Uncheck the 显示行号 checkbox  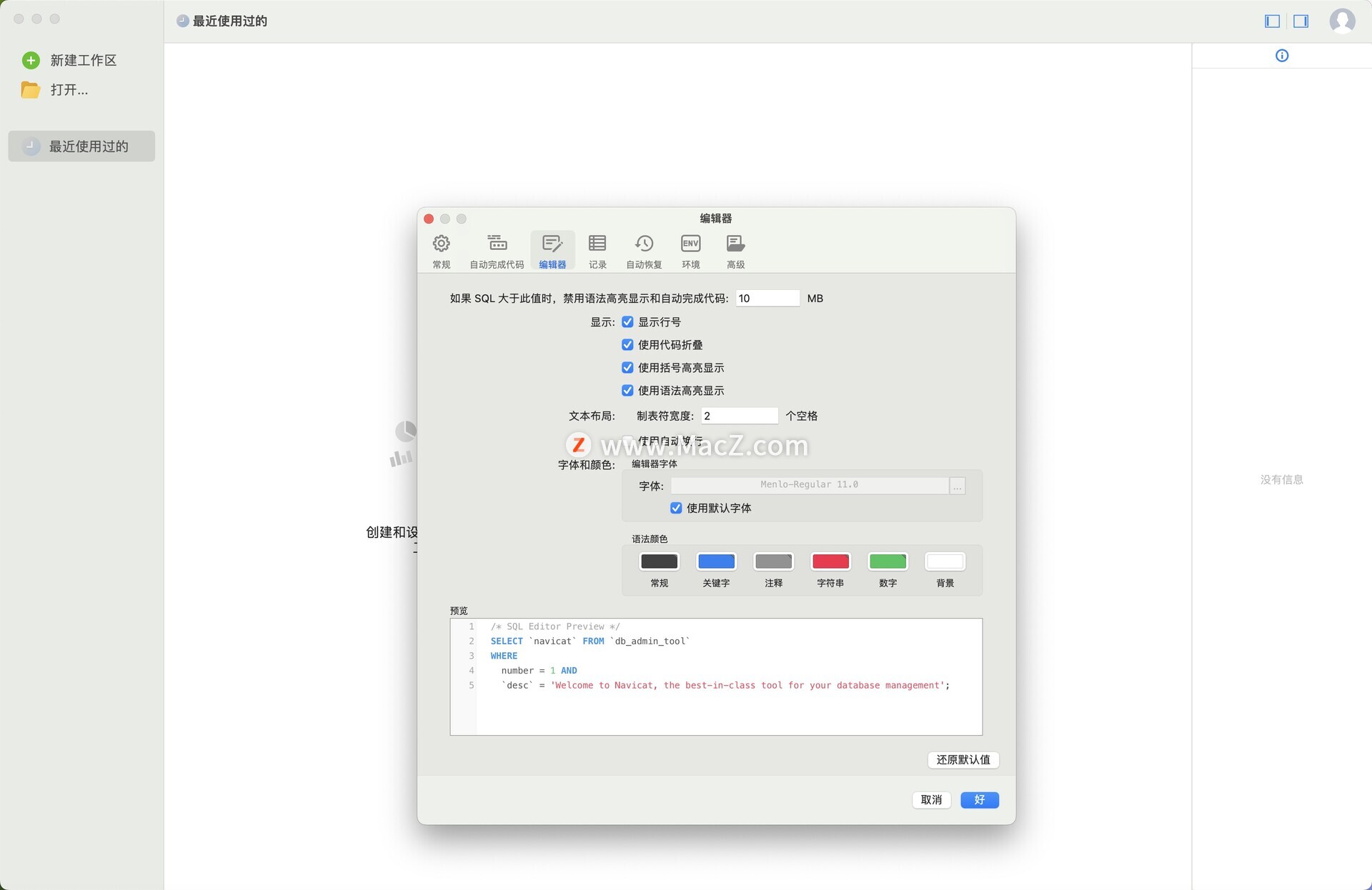pos(627,322)
